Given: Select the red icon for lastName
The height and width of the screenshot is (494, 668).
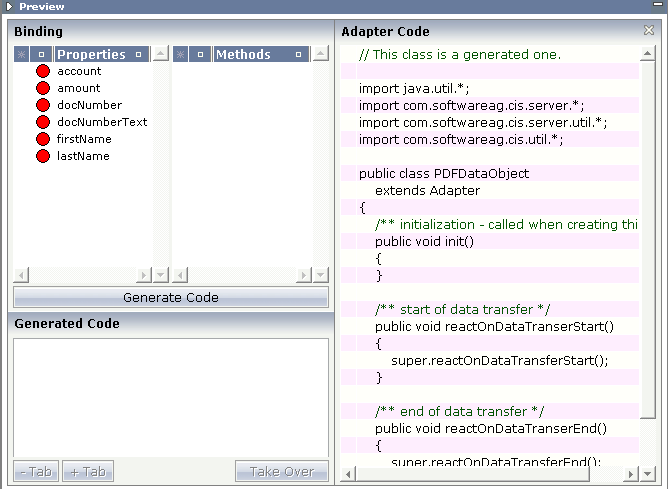Looking at the screenshot, I should [x=43, y=156].
